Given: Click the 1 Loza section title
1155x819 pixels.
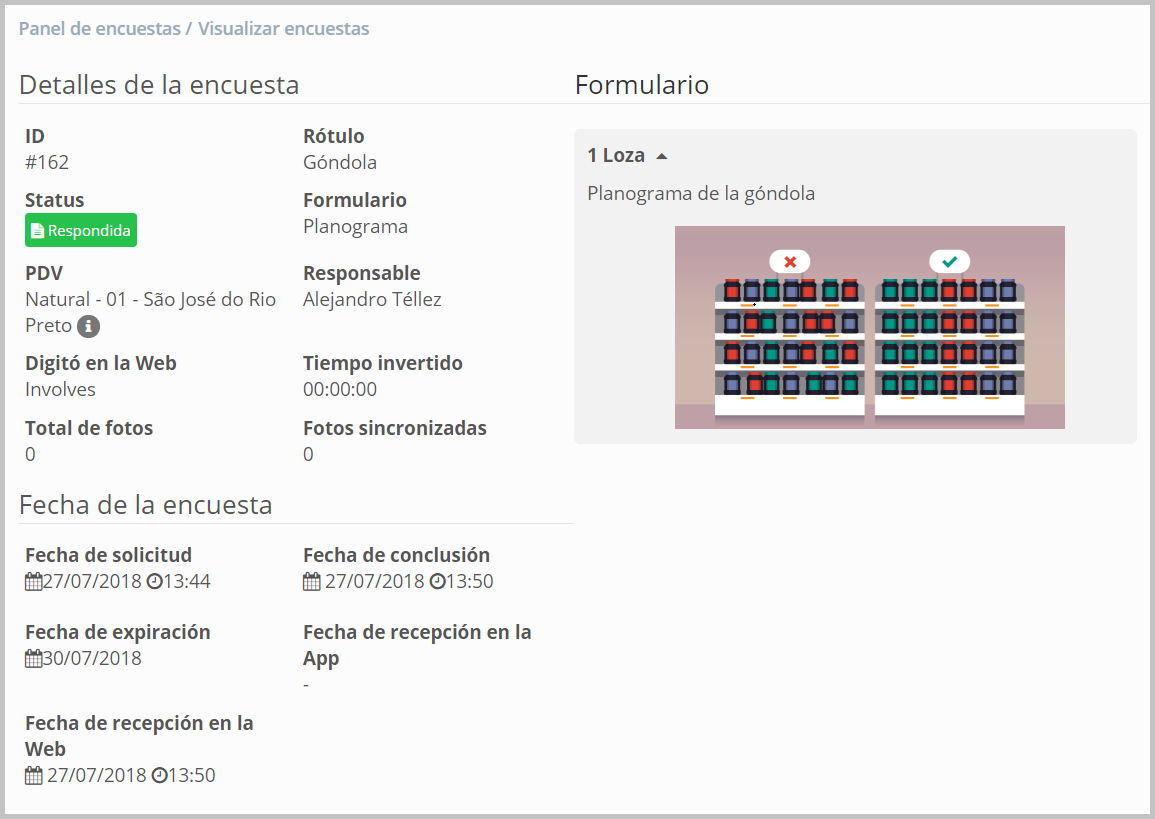Looking at the screenshot, I should coord(616,156).
